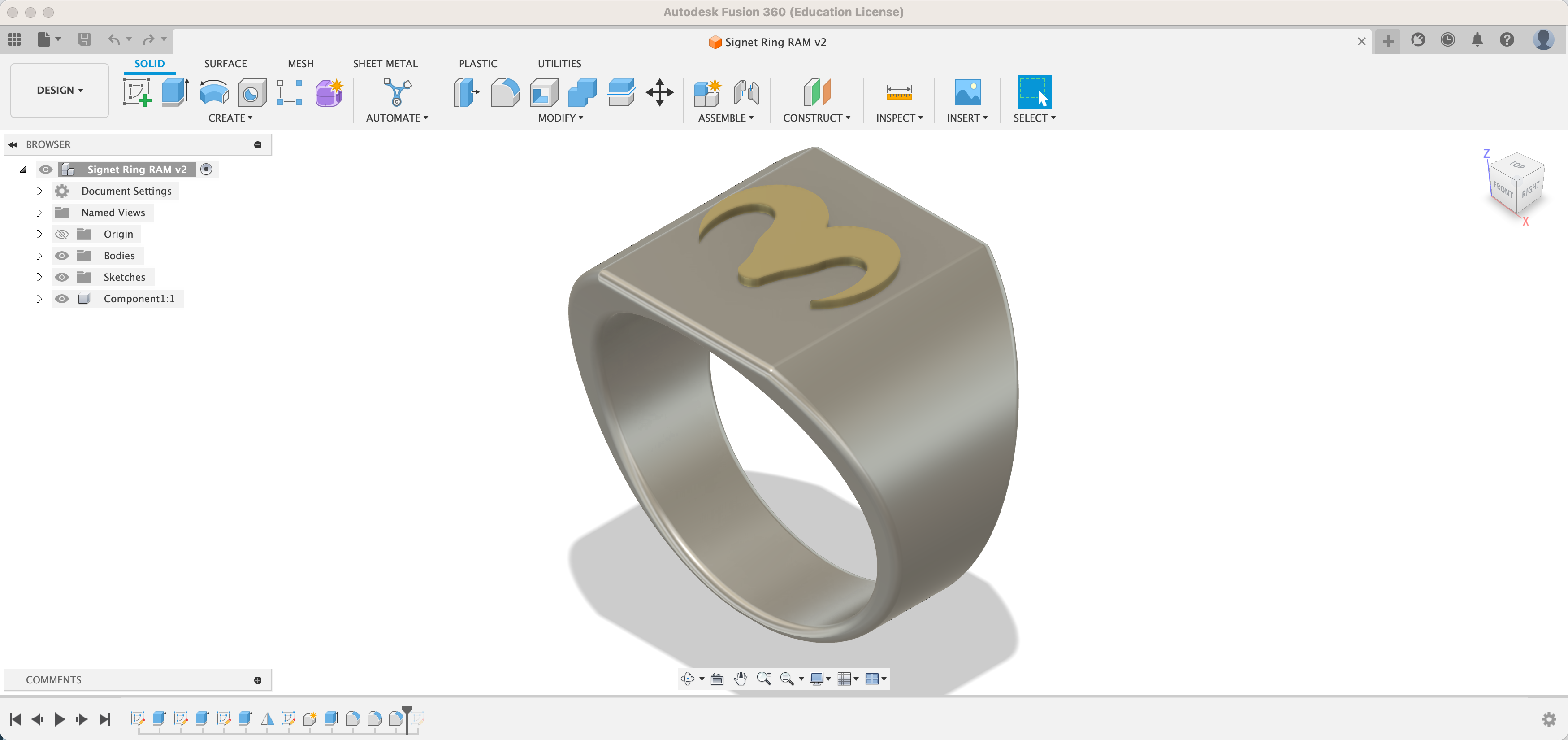Click the Signet Ring RAM v2 browser root
The image size is (1568, 740).
click(137, 170)
